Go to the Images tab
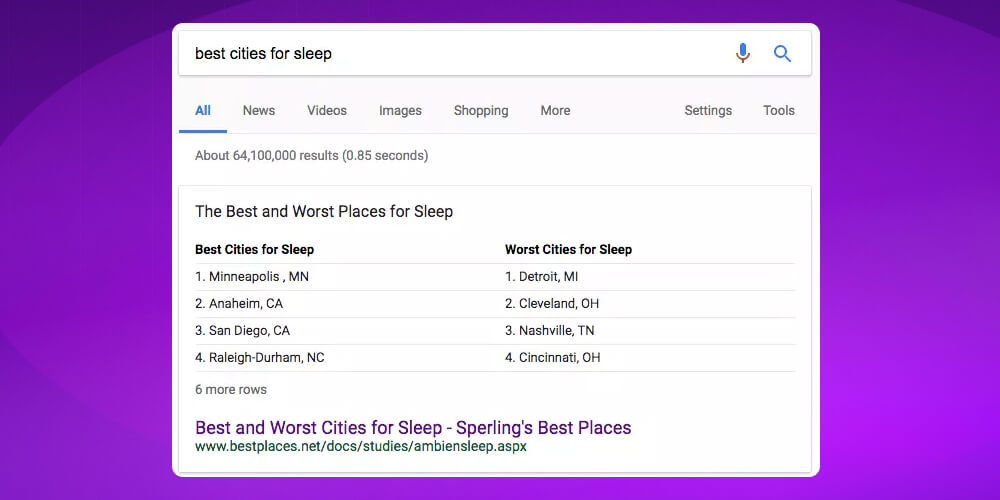The image size is (1000, 500). [400, 111]
